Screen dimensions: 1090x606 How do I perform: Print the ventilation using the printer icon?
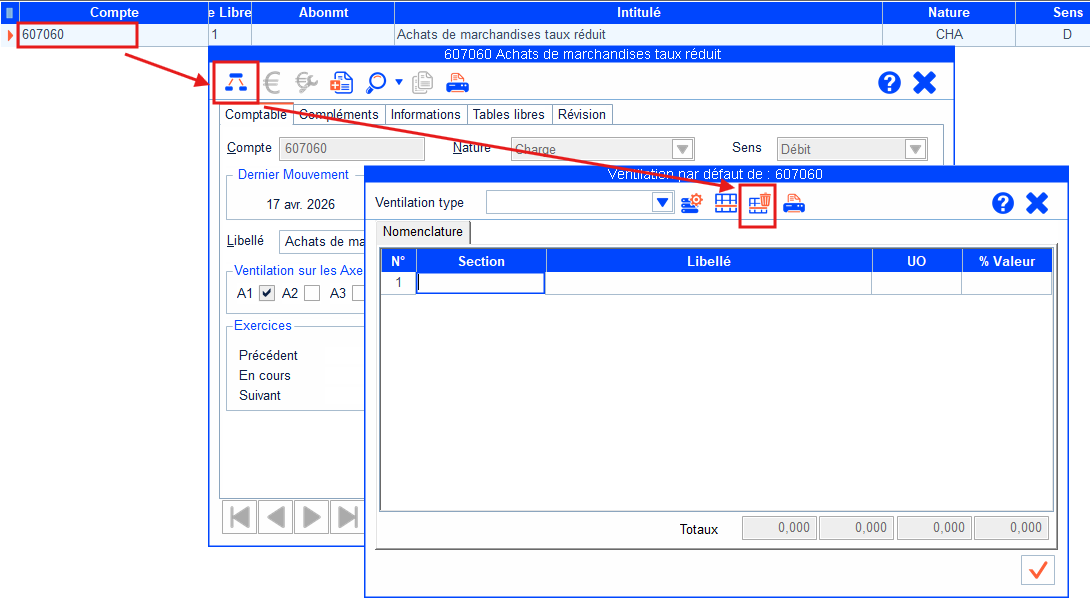click(794, 203)
